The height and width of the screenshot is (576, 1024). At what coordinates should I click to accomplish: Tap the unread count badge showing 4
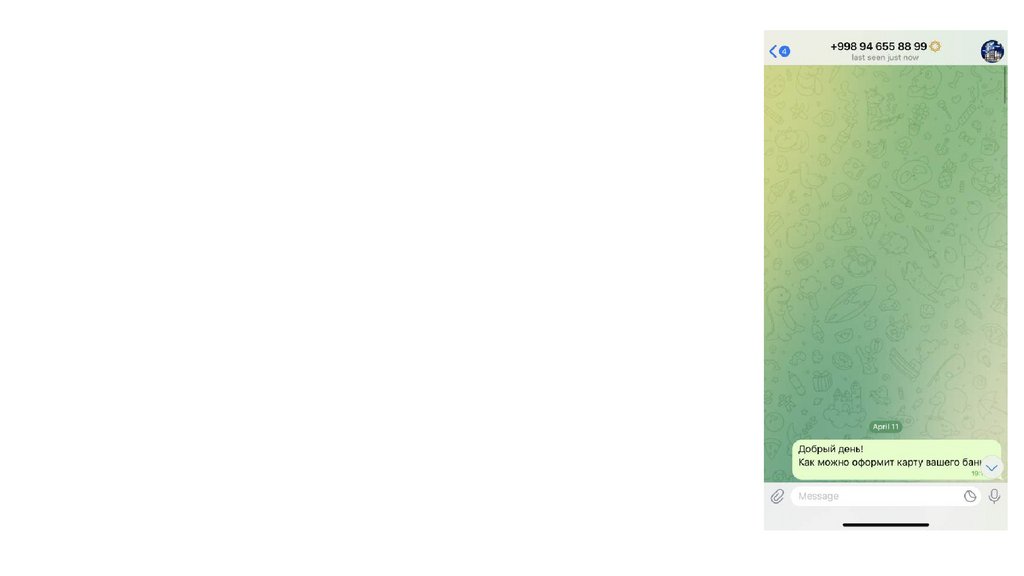tap(784, 52)
